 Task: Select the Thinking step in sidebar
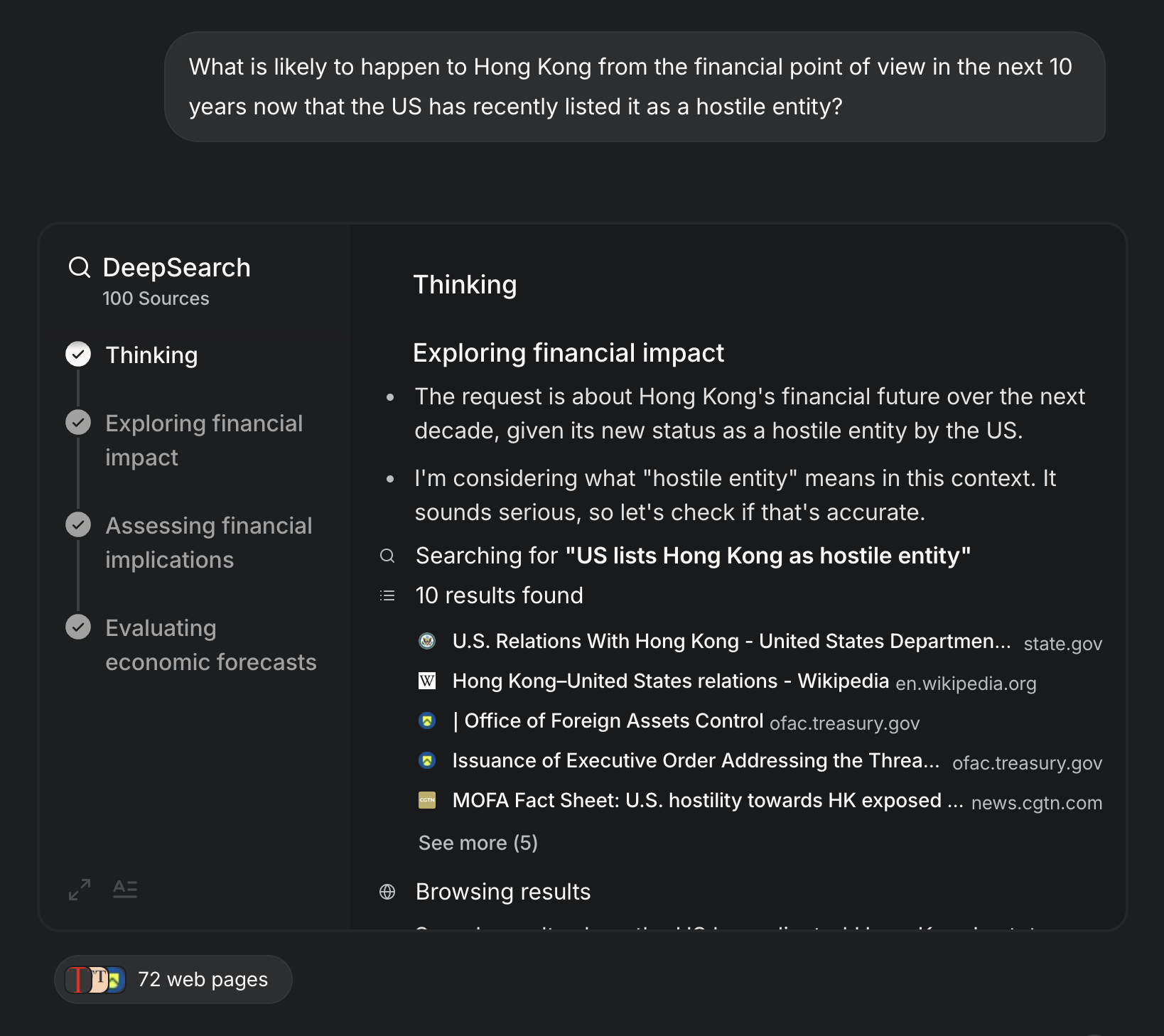point(152,355)
